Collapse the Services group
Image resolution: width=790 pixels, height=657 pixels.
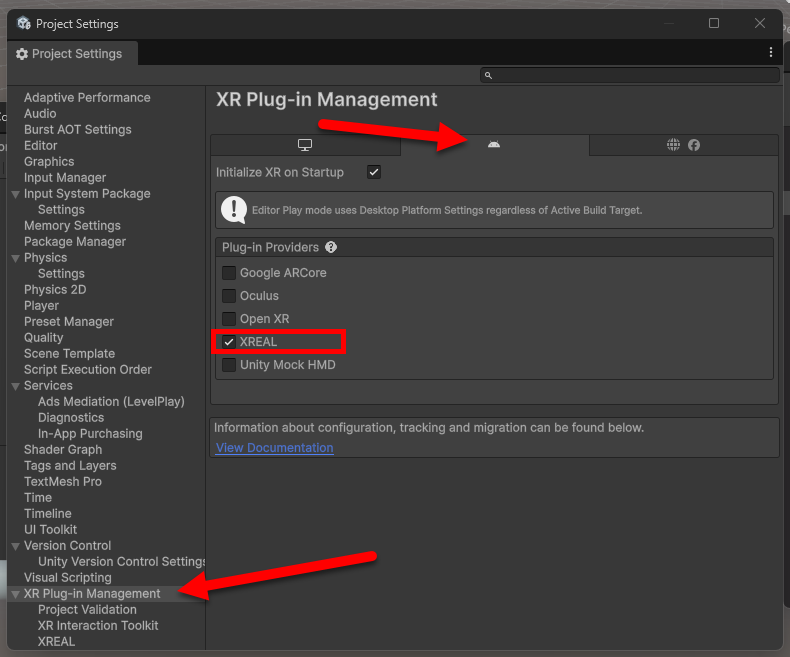coord(16,386)
